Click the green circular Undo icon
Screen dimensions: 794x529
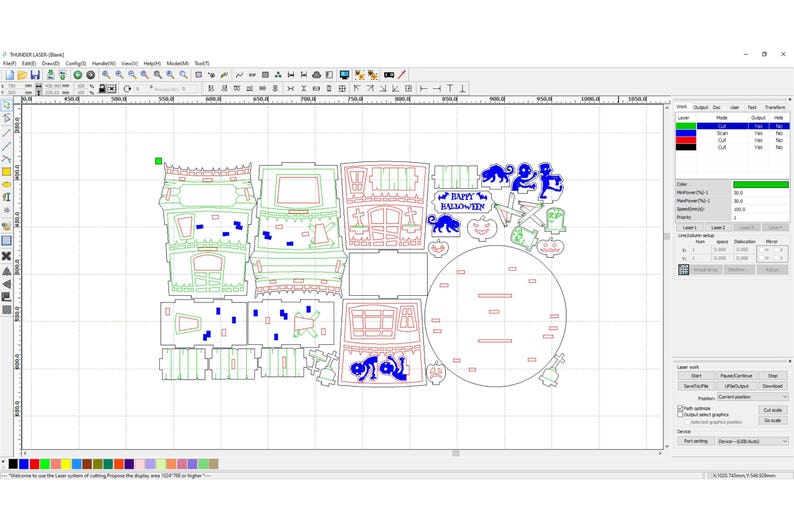(77, 75)
